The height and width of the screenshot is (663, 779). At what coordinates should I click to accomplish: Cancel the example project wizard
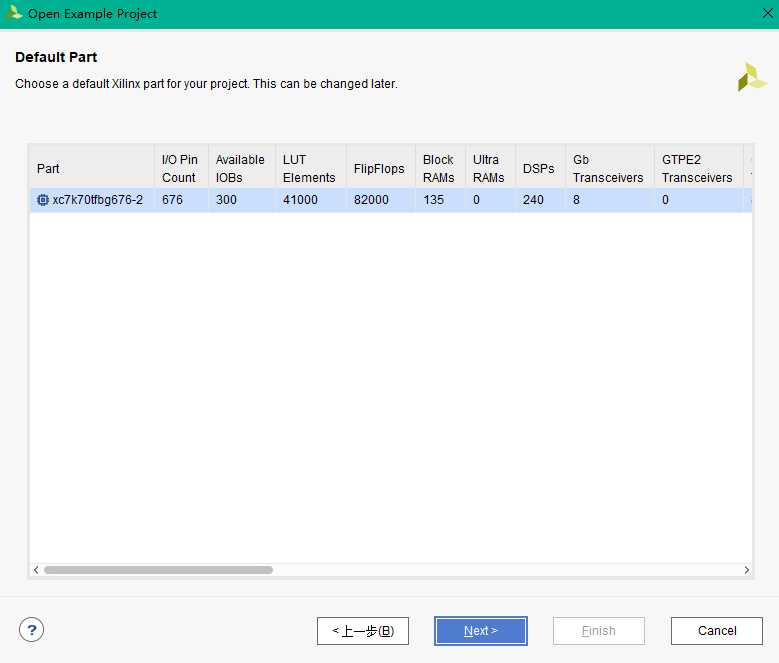click(716, 631)
